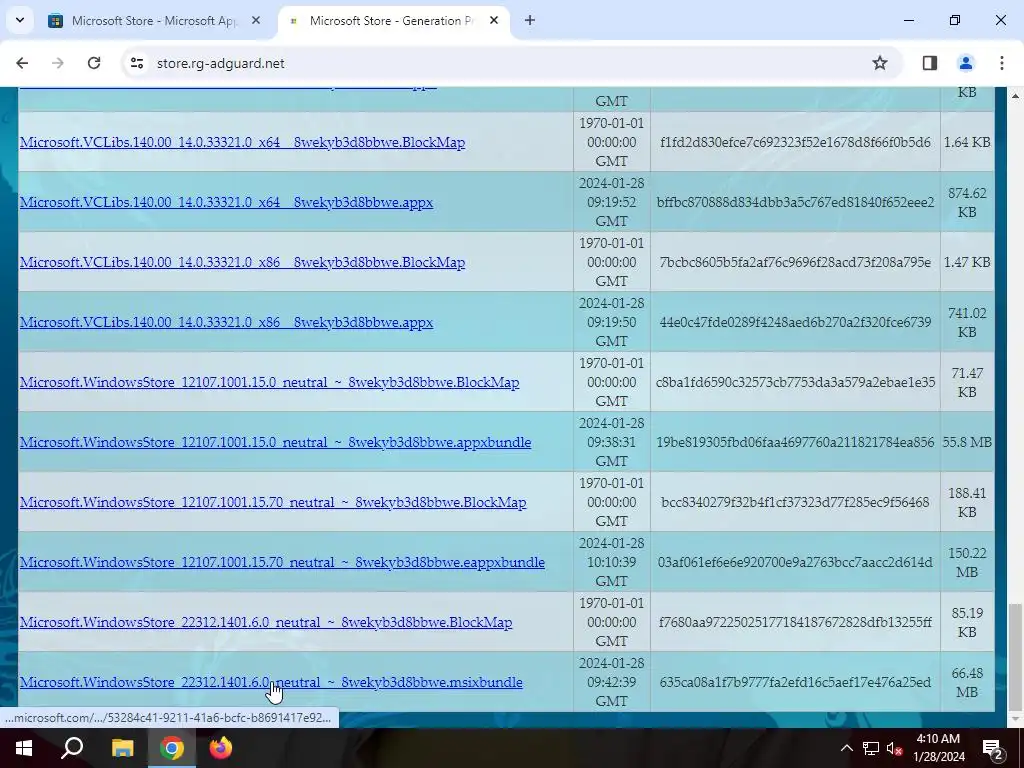Open the network status tray icon

pos(871,748)
